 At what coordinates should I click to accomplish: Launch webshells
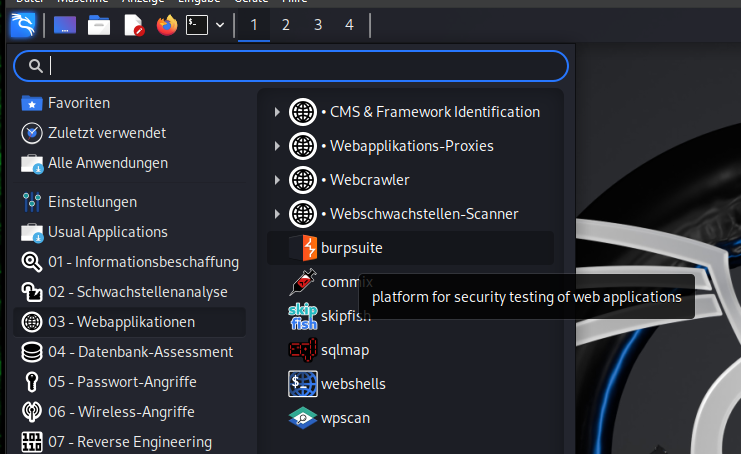pos(410,384)
